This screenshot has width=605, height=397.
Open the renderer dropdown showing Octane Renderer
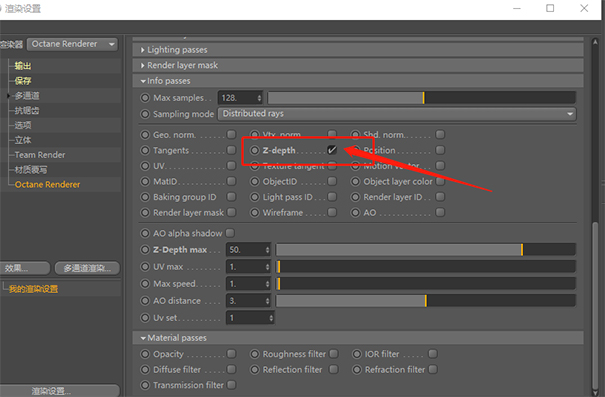[73, 44]
